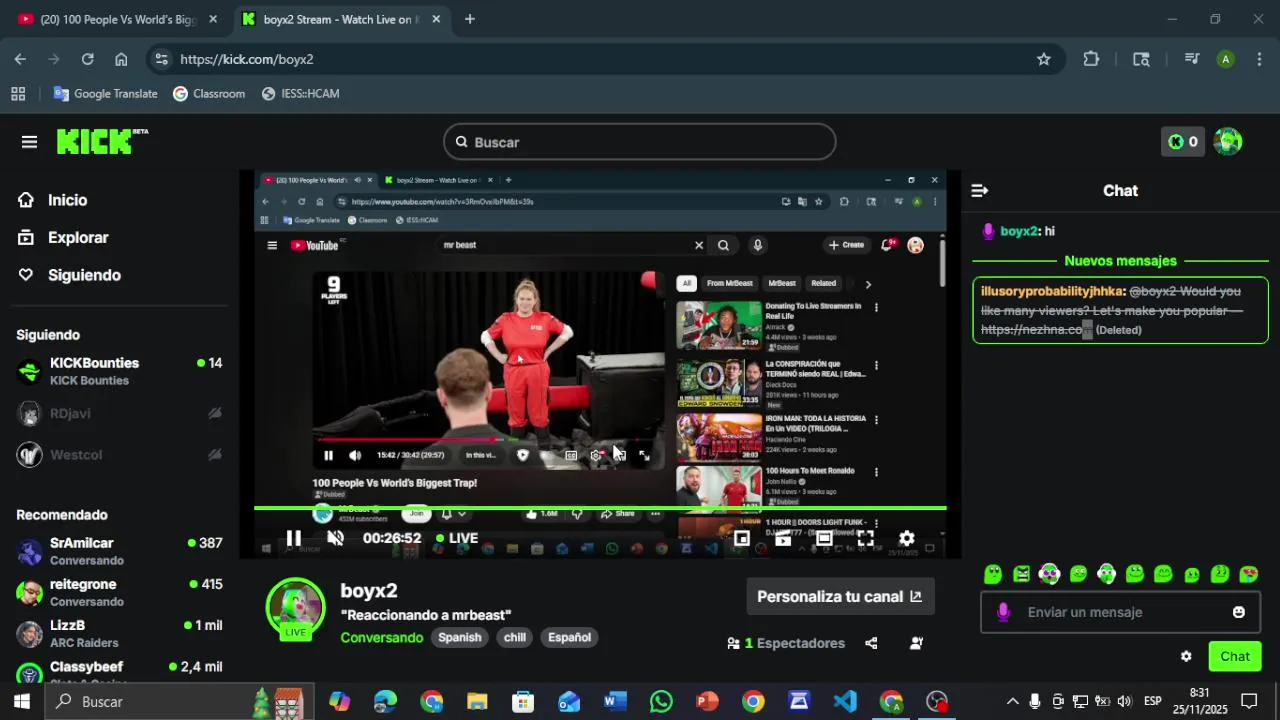Open RDjavi offline channel
This screenshot has width=1280, height=720.
[x=119, y=413]
